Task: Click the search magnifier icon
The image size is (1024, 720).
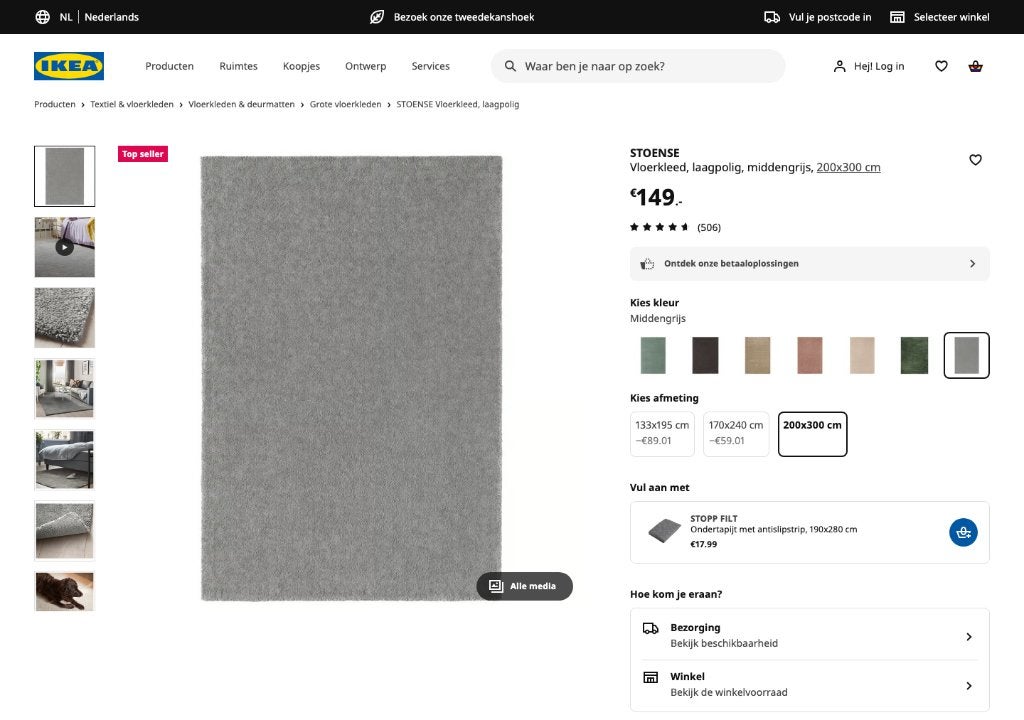Action: 510,66
